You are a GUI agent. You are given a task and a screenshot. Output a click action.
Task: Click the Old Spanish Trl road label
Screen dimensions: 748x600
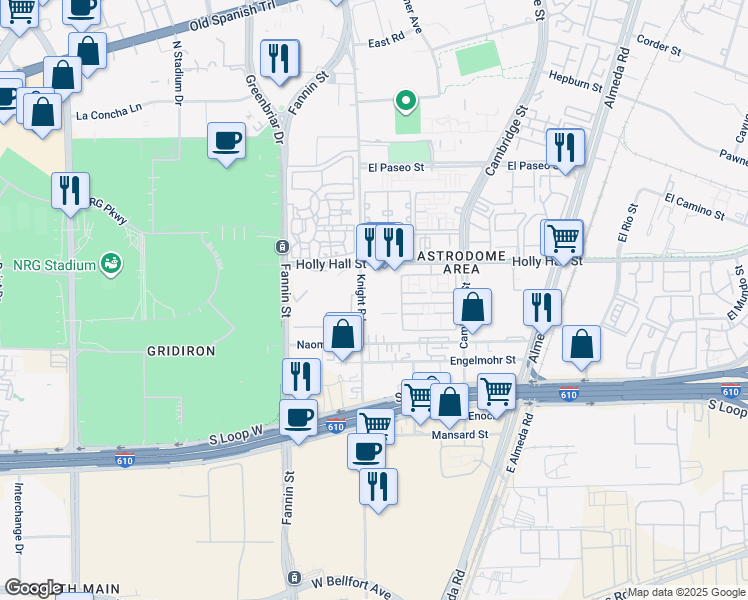click(x=232, y=16)
